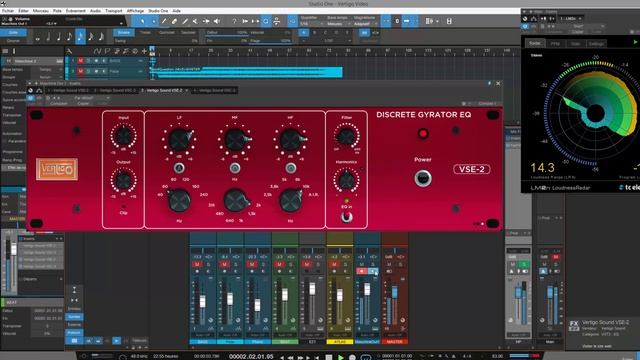Image resolution: width=640 pixels, height=360 pixels.
Task: Select the Arrow tool in the toolbar
Action: point(142,21)
